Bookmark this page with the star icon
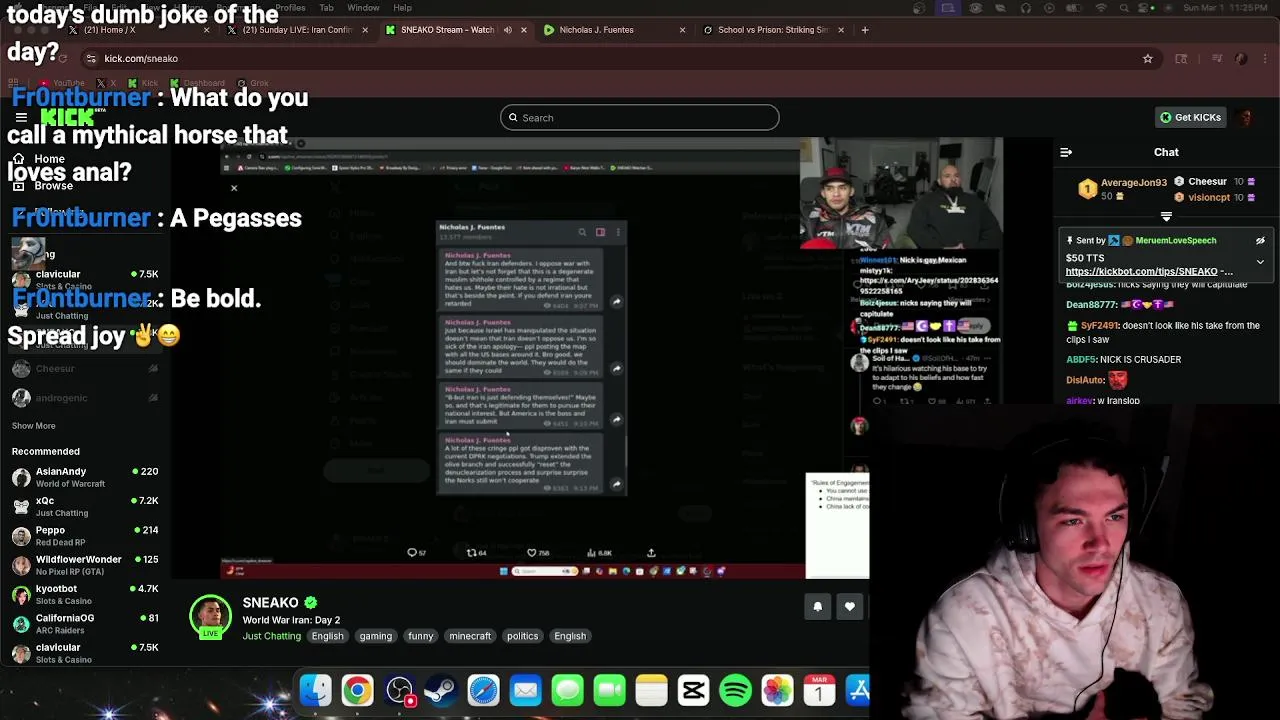This screenshot has width=1280, height=720. tap(1147, 59)
